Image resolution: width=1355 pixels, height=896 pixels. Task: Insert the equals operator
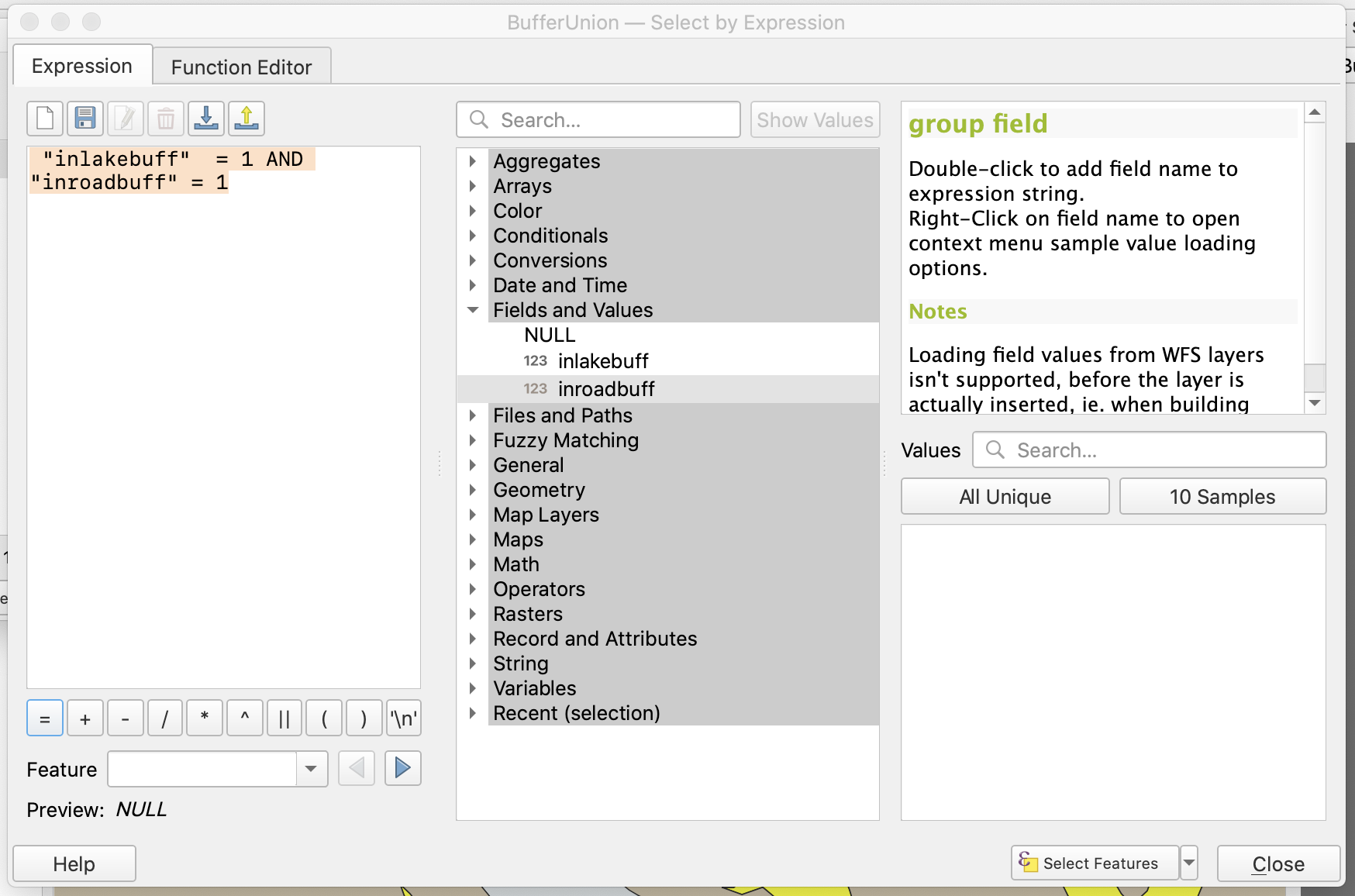point(45,719)
